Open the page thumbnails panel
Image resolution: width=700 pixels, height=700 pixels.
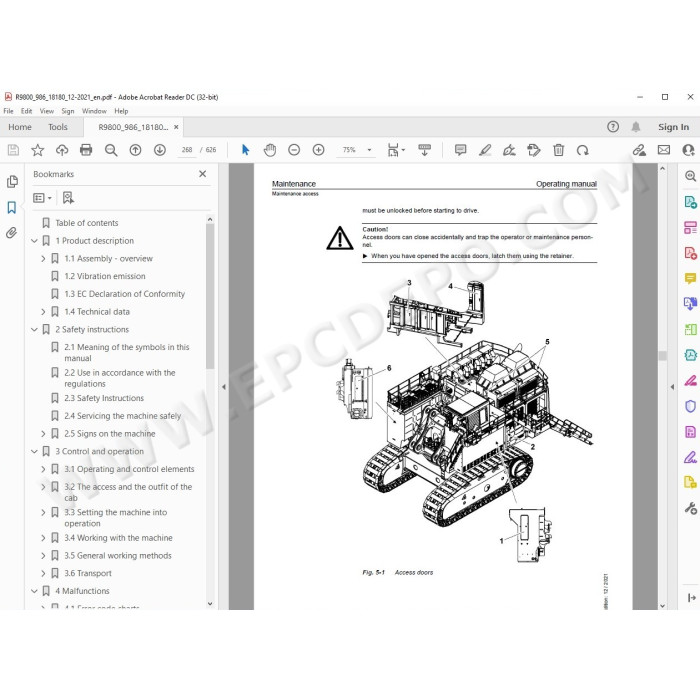tap(12, 181)
